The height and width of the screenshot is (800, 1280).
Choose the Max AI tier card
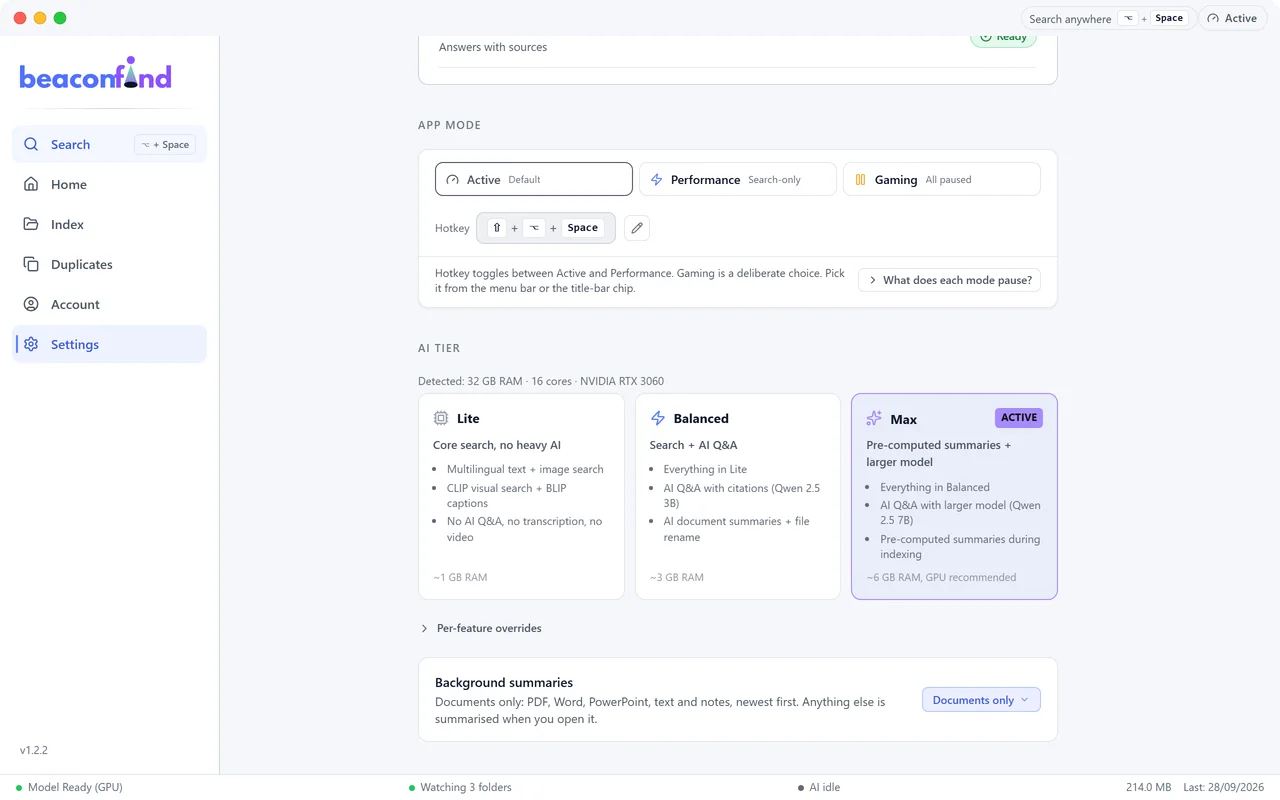(954, 496)
